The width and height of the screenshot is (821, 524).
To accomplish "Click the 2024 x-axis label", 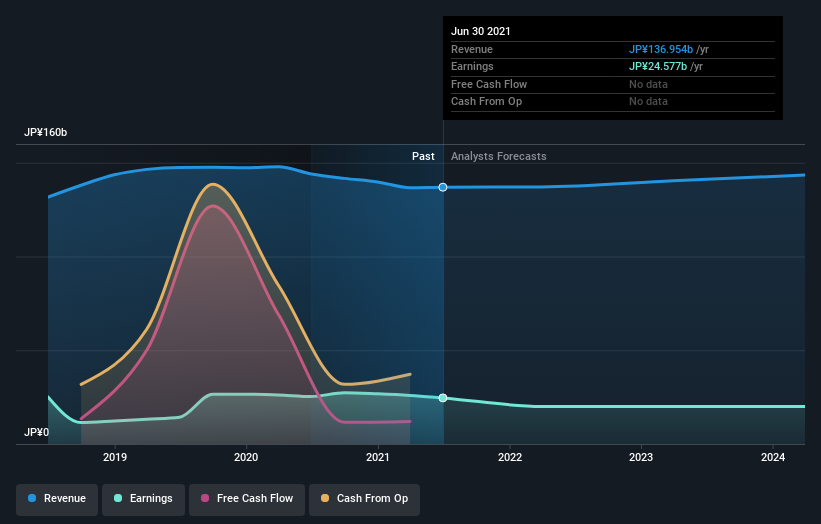I will point(773,458).
